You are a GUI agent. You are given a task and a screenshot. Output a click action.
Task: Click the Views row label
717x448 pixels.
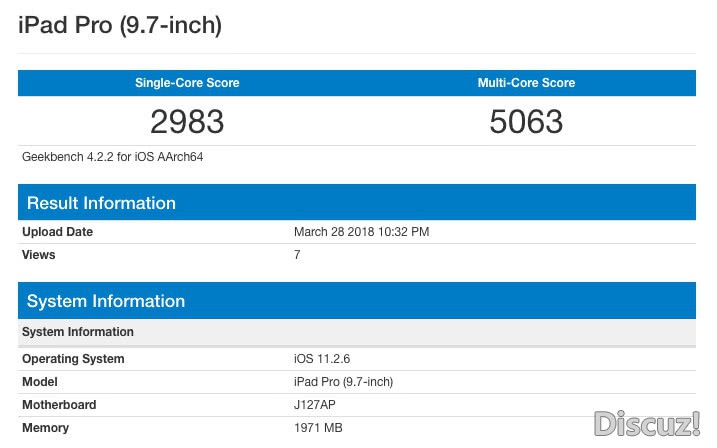(39, 255)
